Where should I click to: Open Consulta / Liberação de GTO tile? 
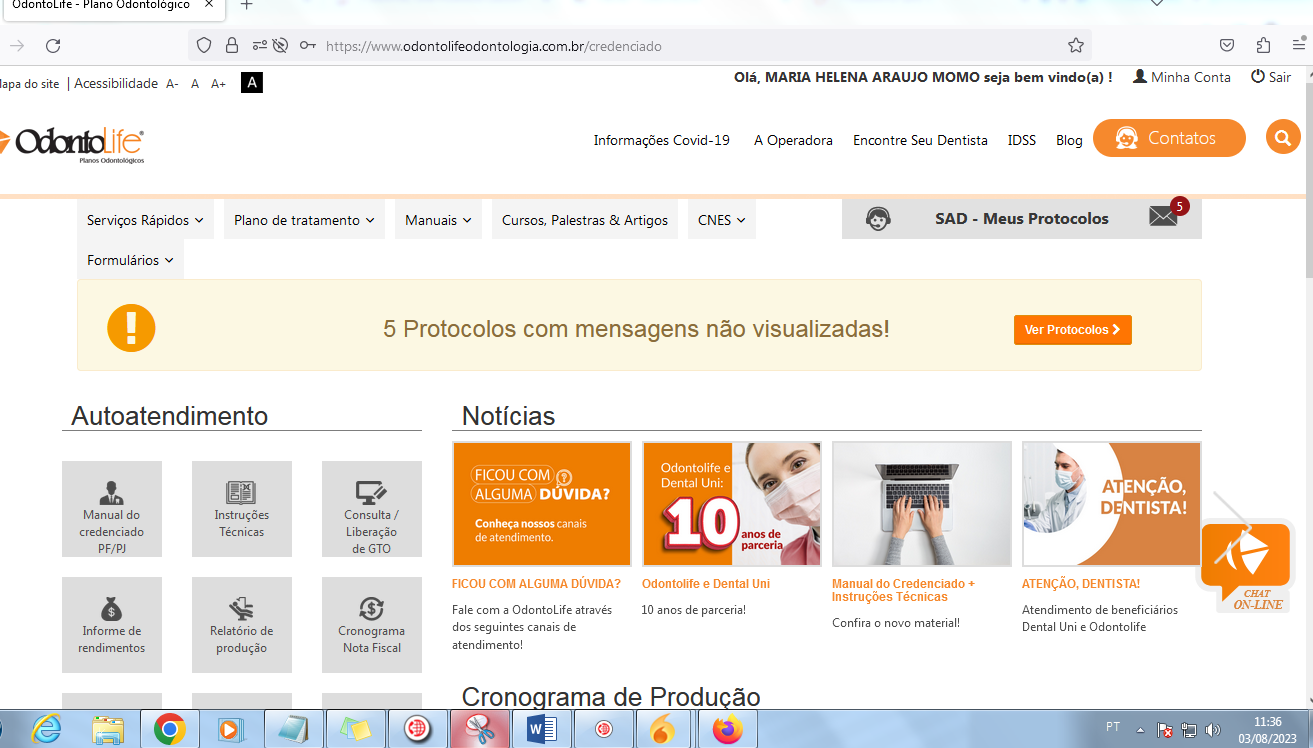(372, 509)
